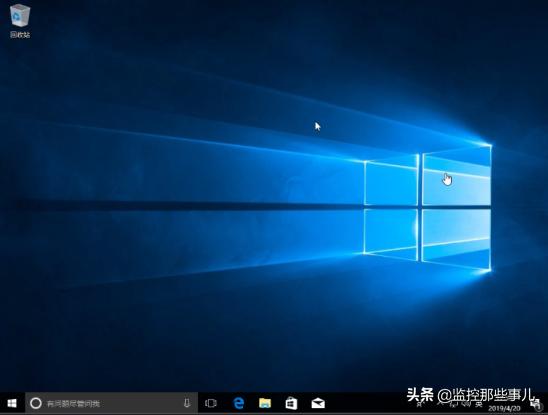Launch Microsoft Edge from the taskbar
This screenshot has width=548, height=415.
(239, 403)
